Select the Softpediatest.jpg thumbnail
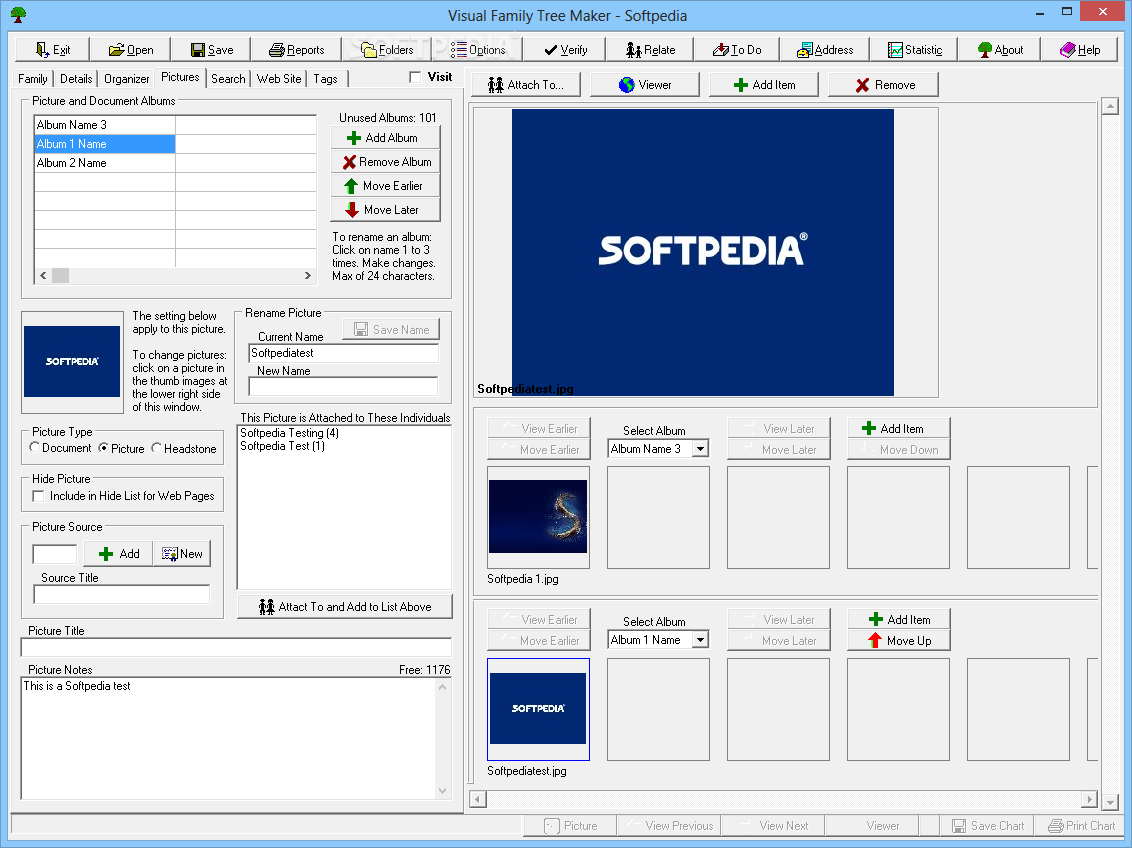This screenshot has width=1132, height=848. 539,709
